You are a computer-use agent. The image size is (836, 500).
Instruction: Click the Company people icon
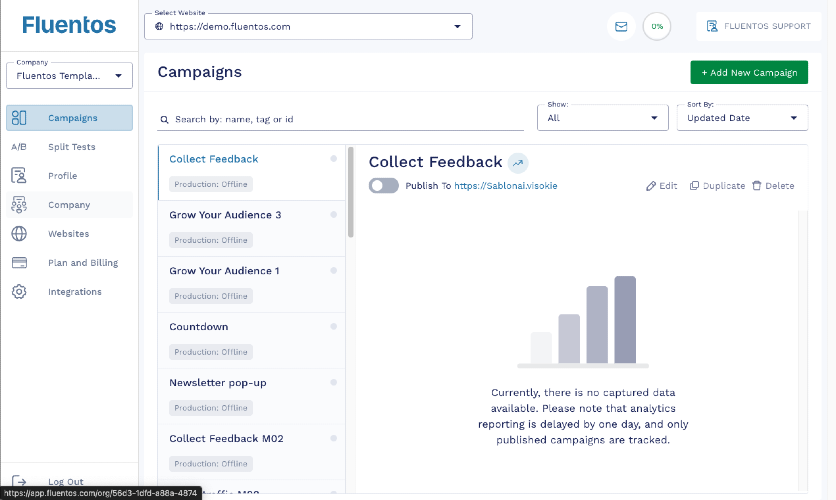pyautogui.click(x=19, y=205)
